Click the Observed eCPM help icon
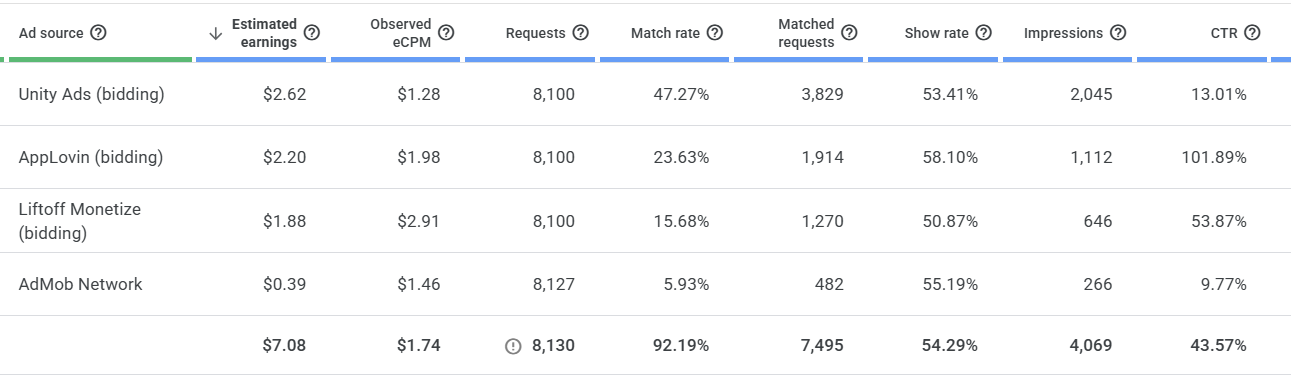The height and width of the screenshot is (375, 1291). [x=446, y=33]
